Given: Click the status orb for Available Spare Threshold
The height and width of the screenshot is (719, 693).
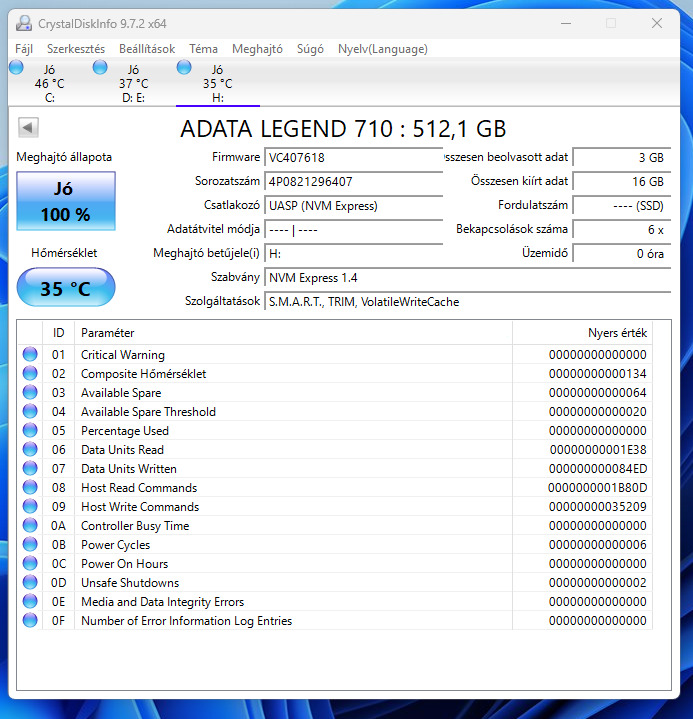Looking at the screenshot, I should coord(30,411).
